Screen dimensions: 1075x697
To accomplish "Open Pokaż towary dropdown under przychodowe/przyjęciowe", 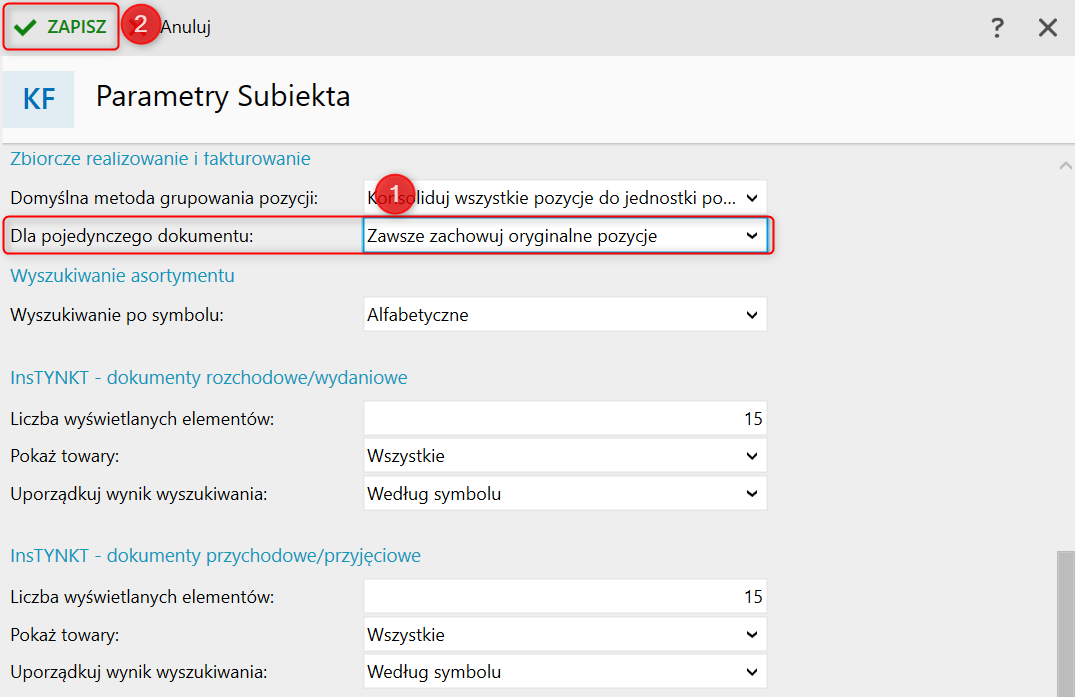I will [x=565, y=634].
